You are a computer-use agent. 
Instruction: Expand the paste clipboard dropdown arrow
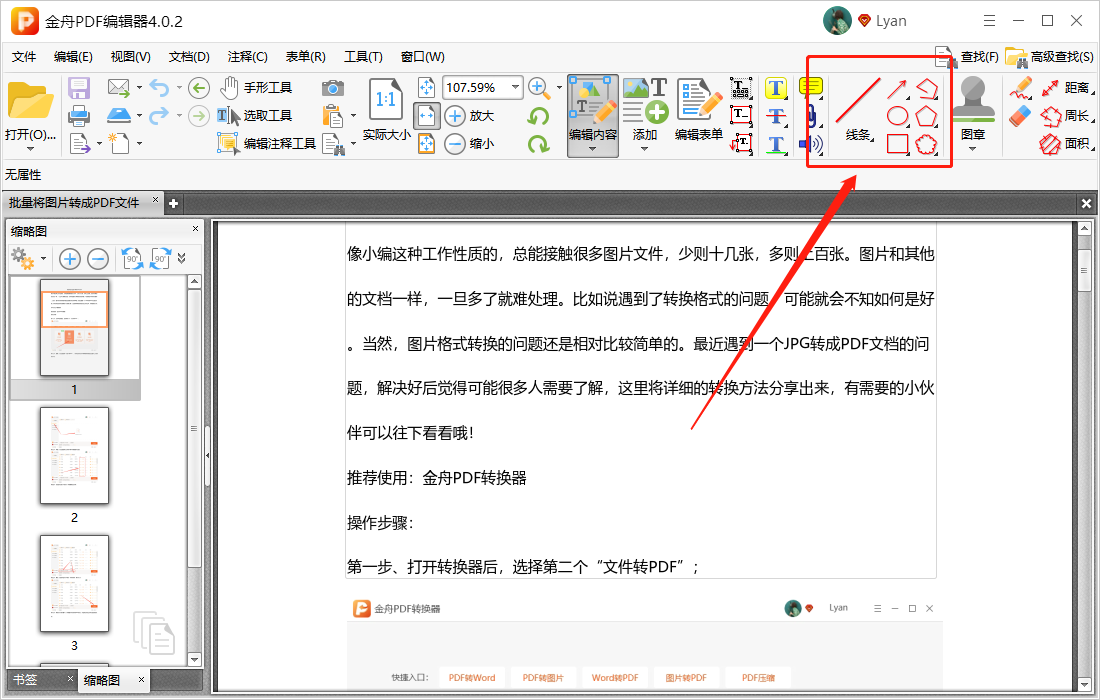tap(353, 115)
